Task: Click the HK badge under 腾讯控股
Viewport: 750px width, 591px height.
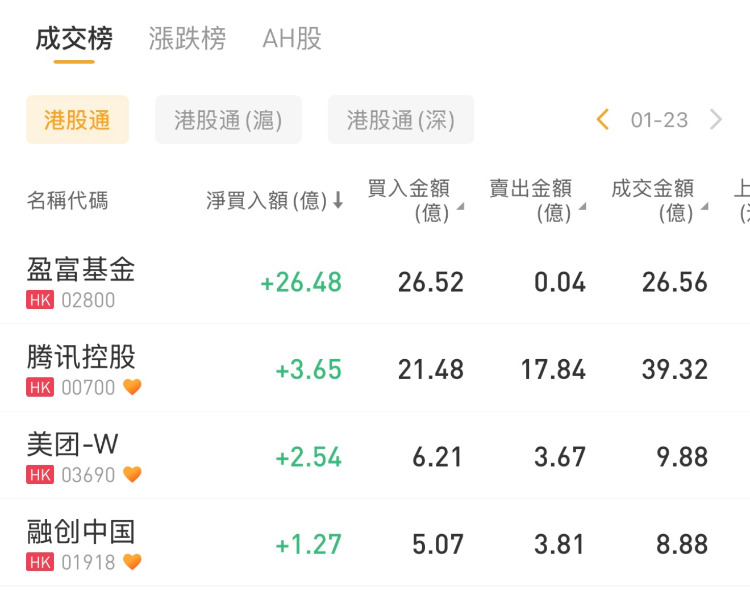Action: click(40, 387)
